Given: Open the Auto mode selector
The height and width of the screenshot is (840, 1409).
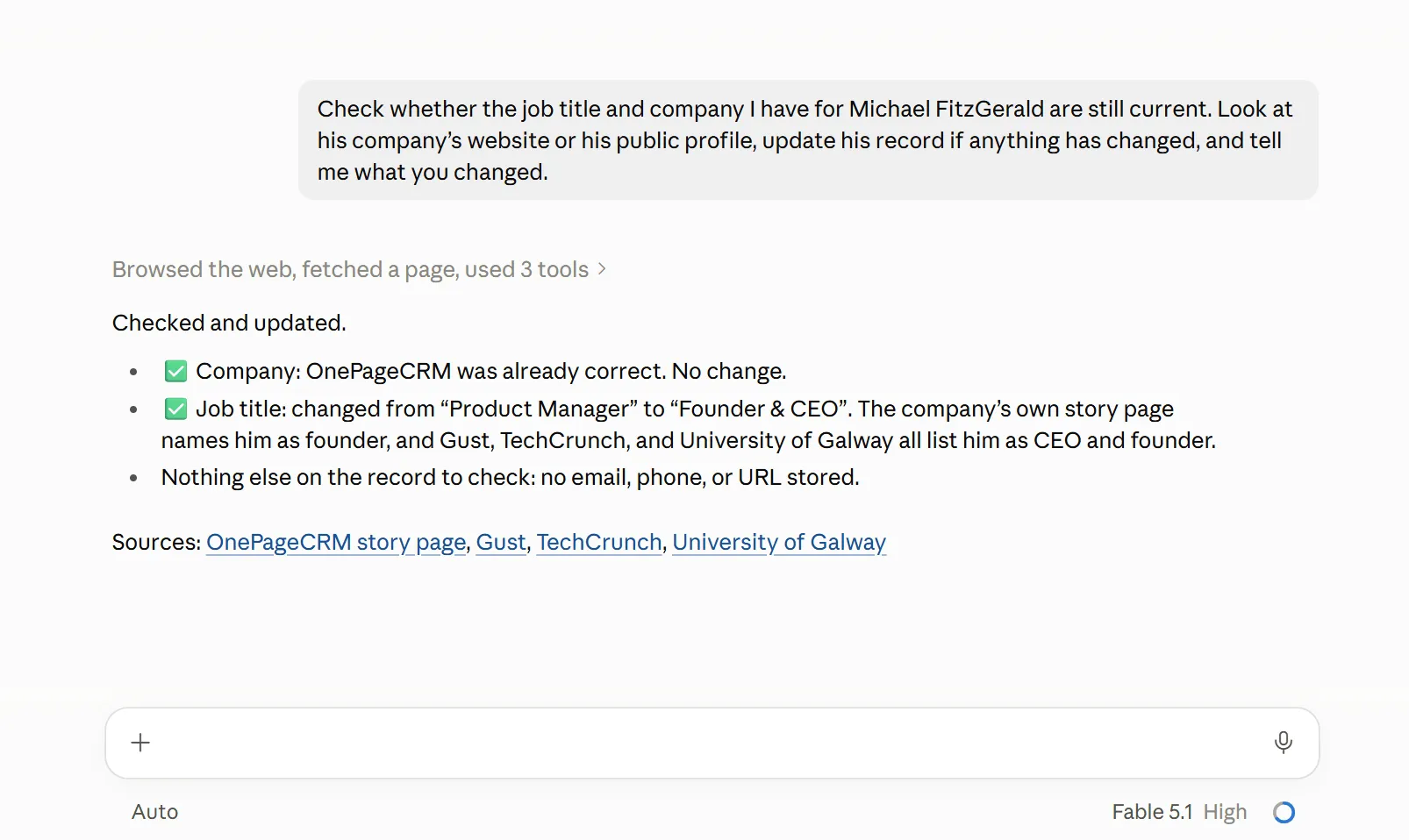Looking at the screenshot, I should click(155, 812).
